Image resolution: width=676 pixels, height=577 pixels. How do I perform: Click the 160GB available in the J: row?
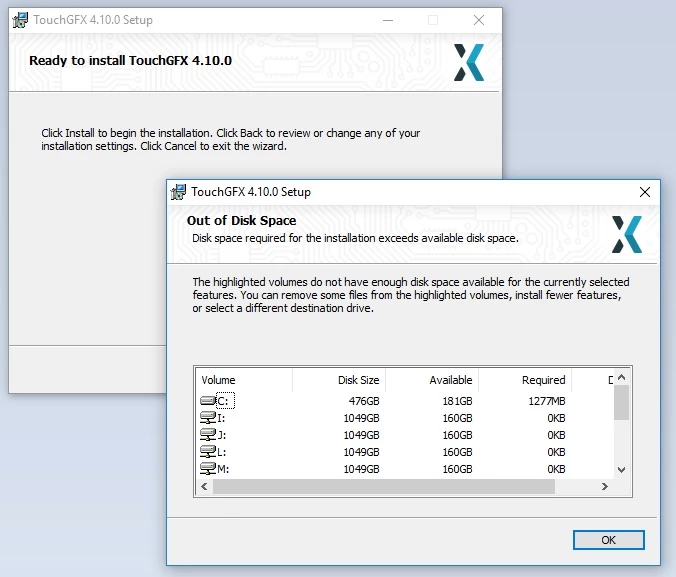[x=457, y=435]
